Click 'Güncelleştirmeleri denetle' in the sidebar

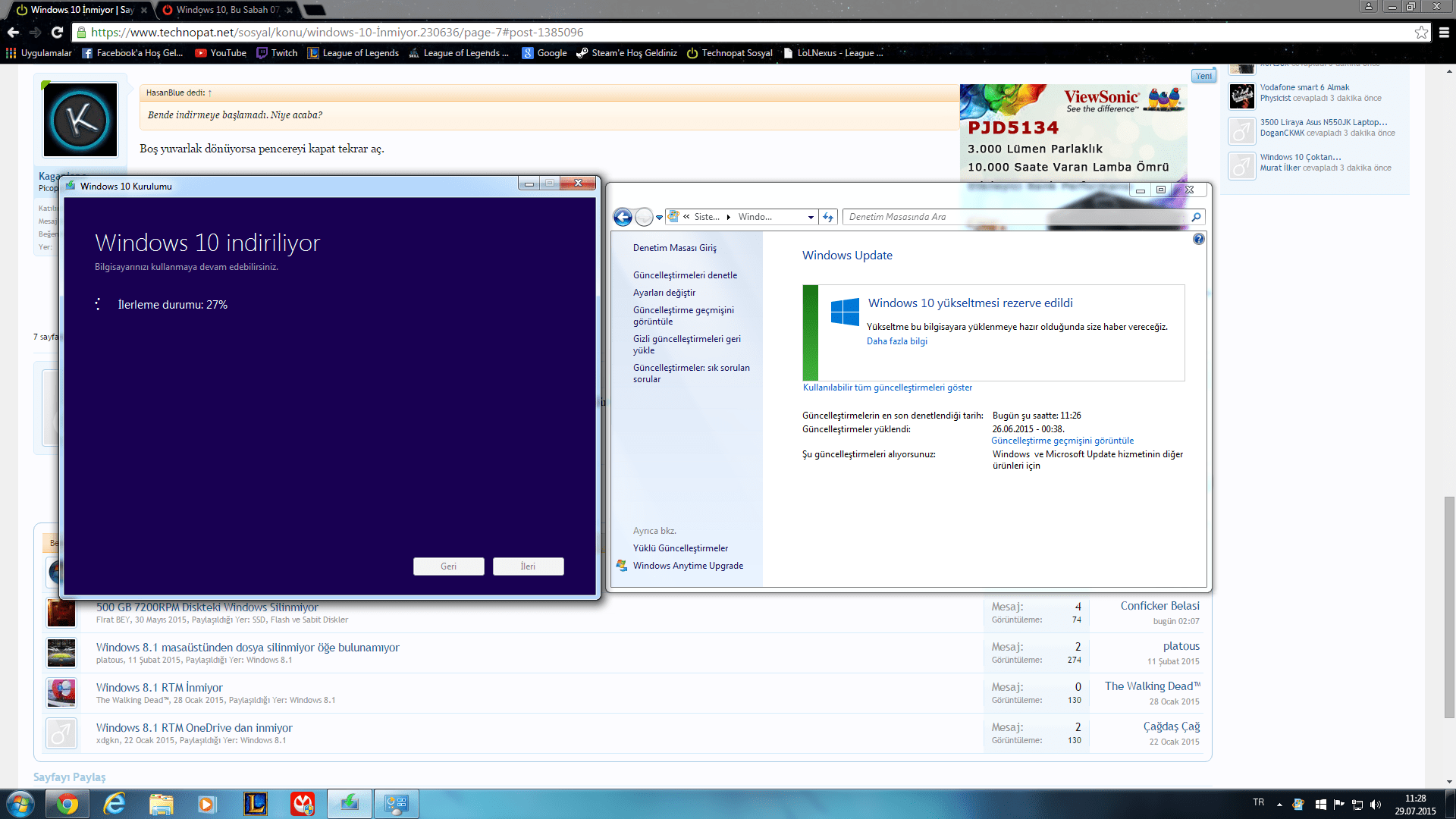[x=685, y=275]
